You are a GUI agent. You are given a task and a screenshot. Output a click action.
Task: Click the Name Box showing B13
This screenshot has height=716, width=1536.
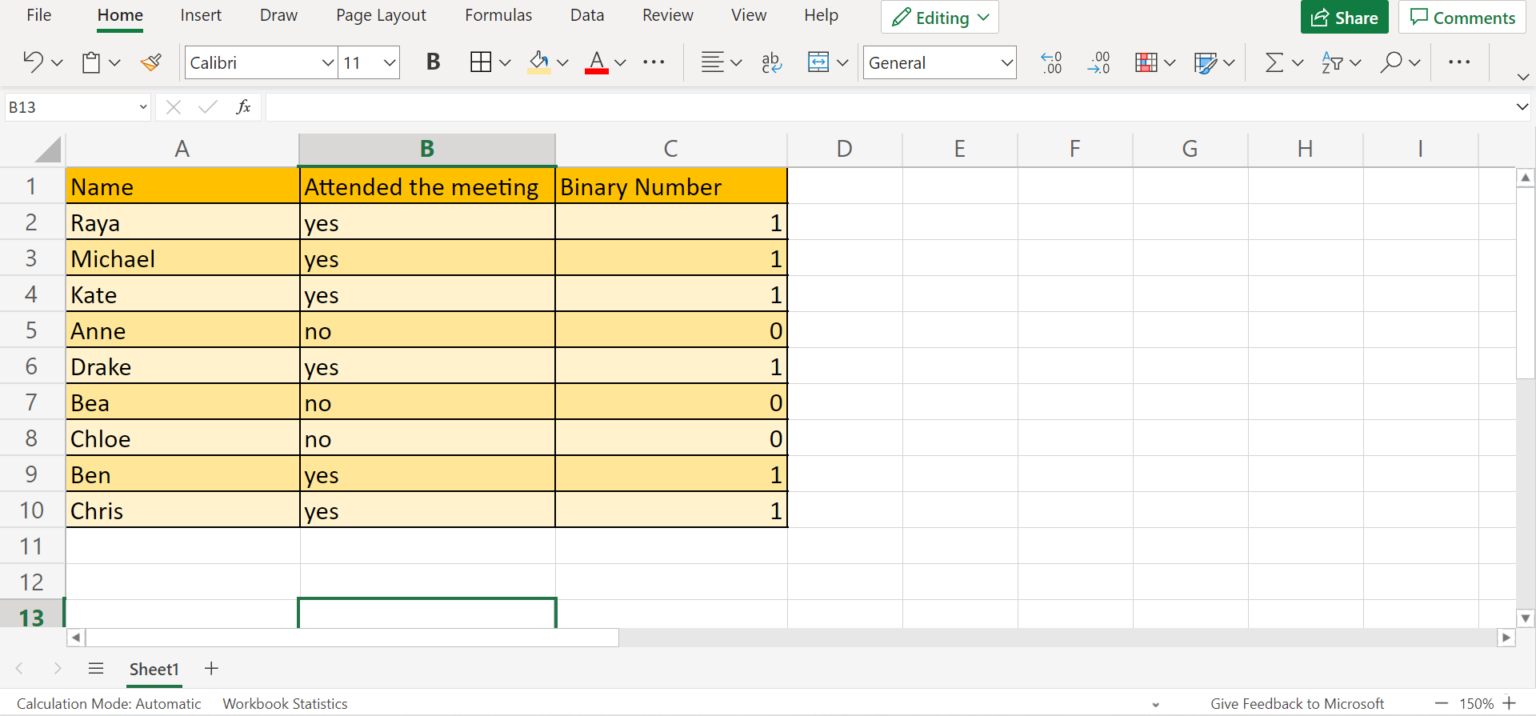click(70, 107)
